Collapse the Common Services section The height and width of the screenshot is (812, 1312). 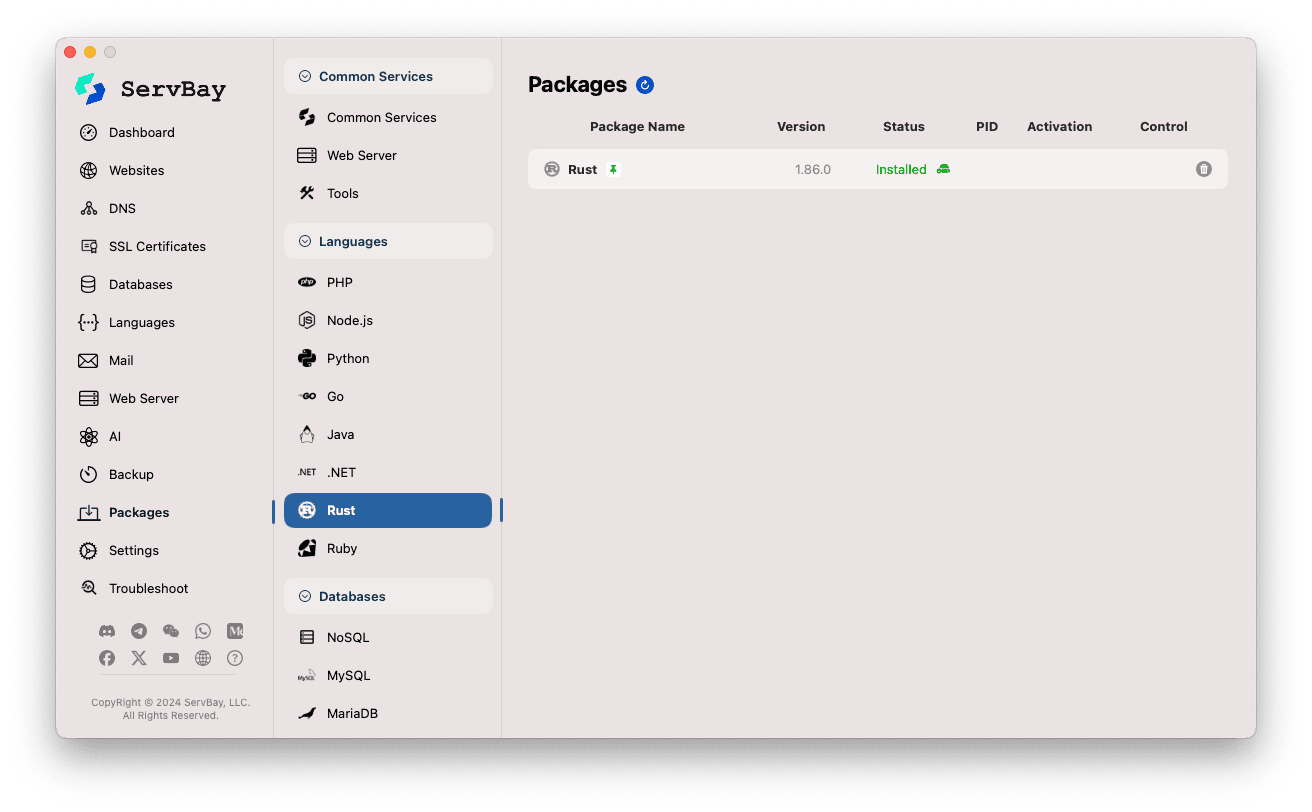[x=305, y=76]
